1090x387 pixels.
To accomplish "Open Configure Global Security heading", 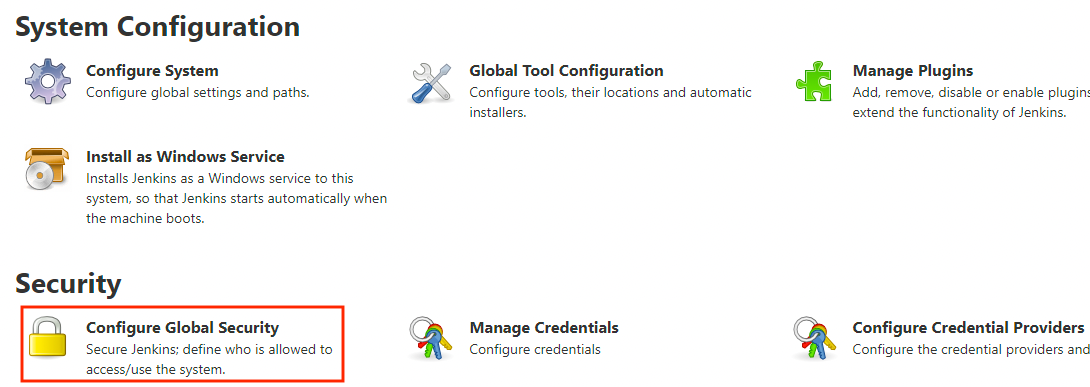I will click(x=182, y=328).
